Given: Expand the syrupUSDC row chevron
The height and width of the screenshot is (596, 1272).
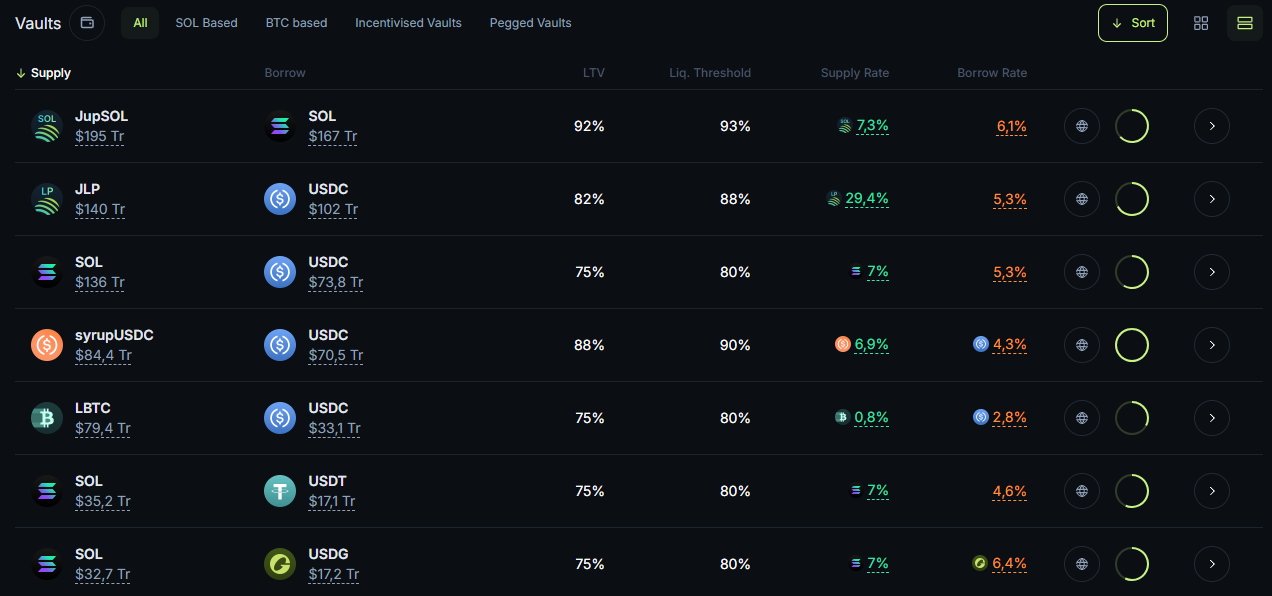Looking at the screenshot, I should point(1211,344).
